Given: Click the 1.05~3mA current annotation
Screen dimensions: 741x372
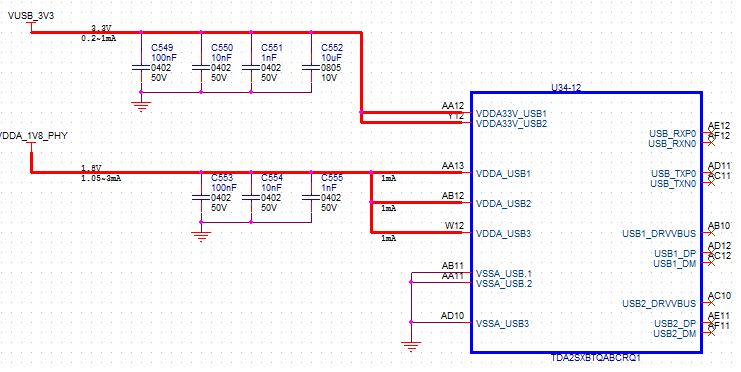Looking at the screenshot, I should [x=101, y=179].
